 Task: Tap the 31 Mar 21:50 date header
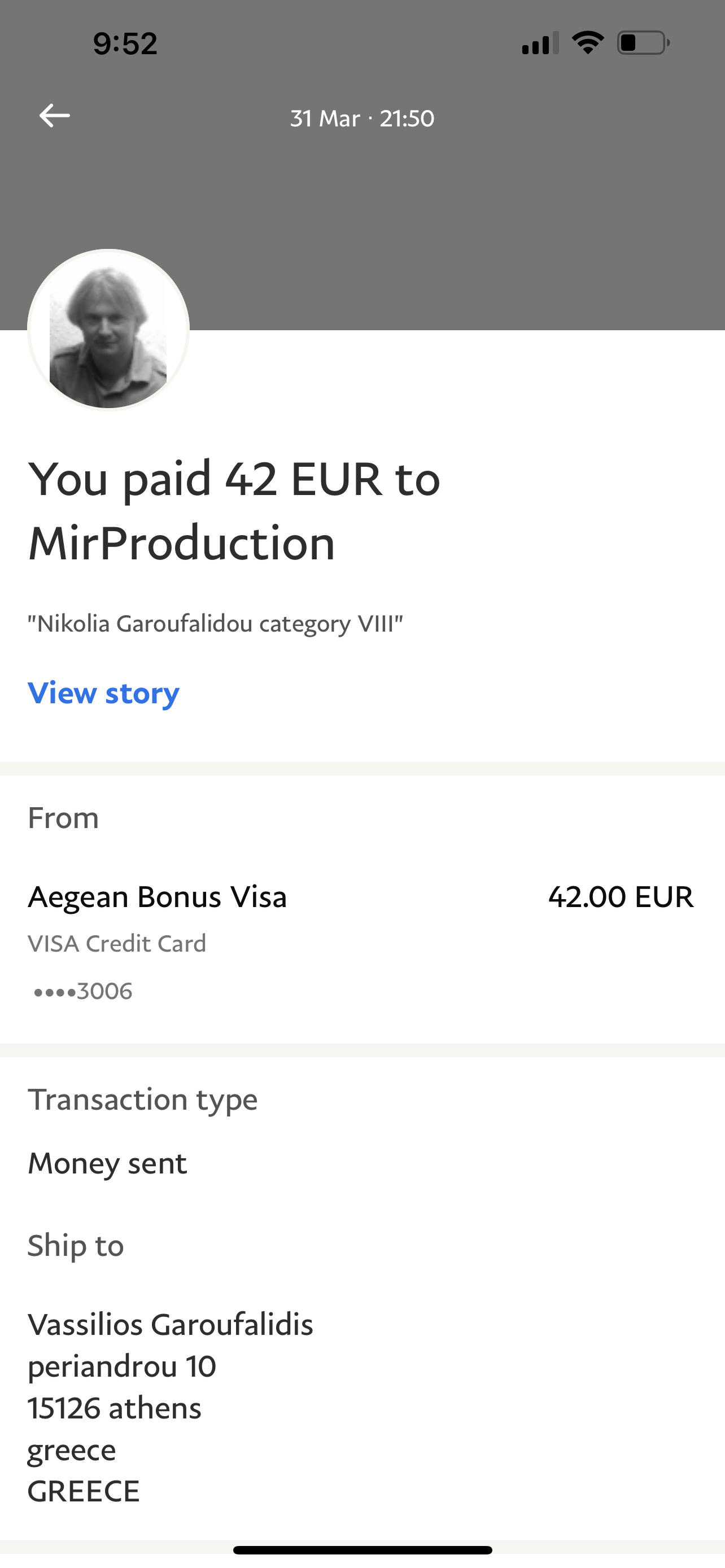pyautogui.click(x=362, y=118)
